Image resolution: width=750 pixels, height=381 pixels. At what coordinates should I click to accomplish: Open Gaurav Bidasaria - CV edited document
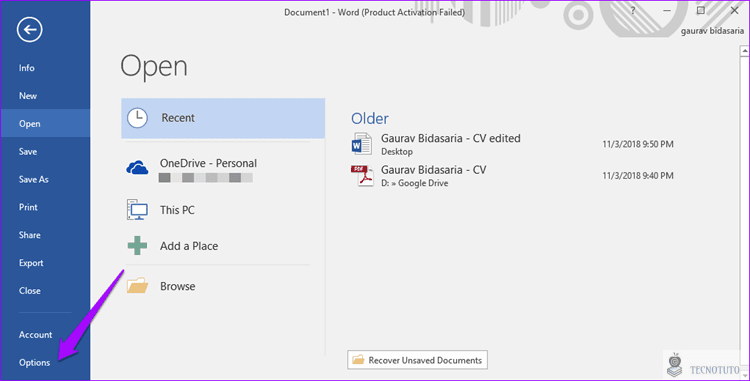coord(512,144)
